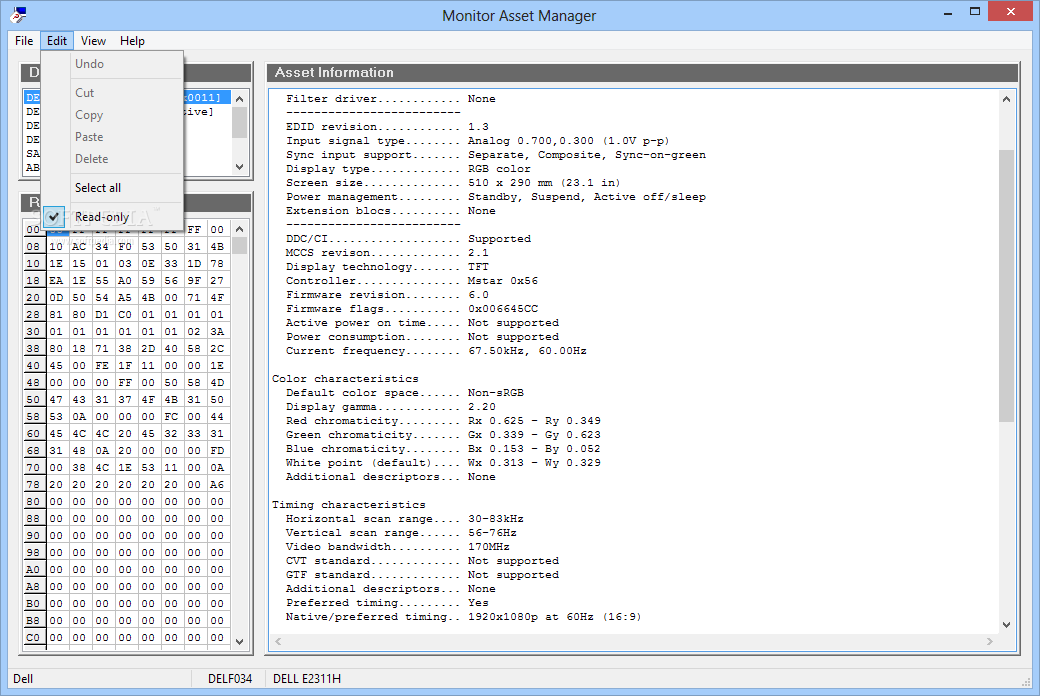
Task: Click hex row header 08
Action: [33, 246]
